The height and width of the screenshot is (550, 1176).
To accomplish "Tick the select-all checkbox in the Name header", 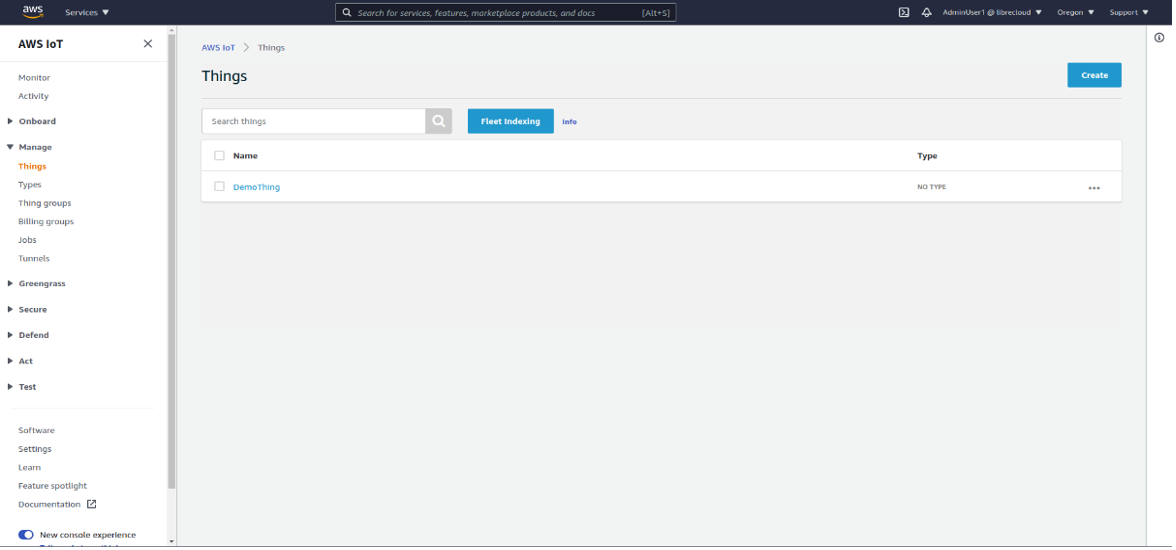I will pos(219,156).
